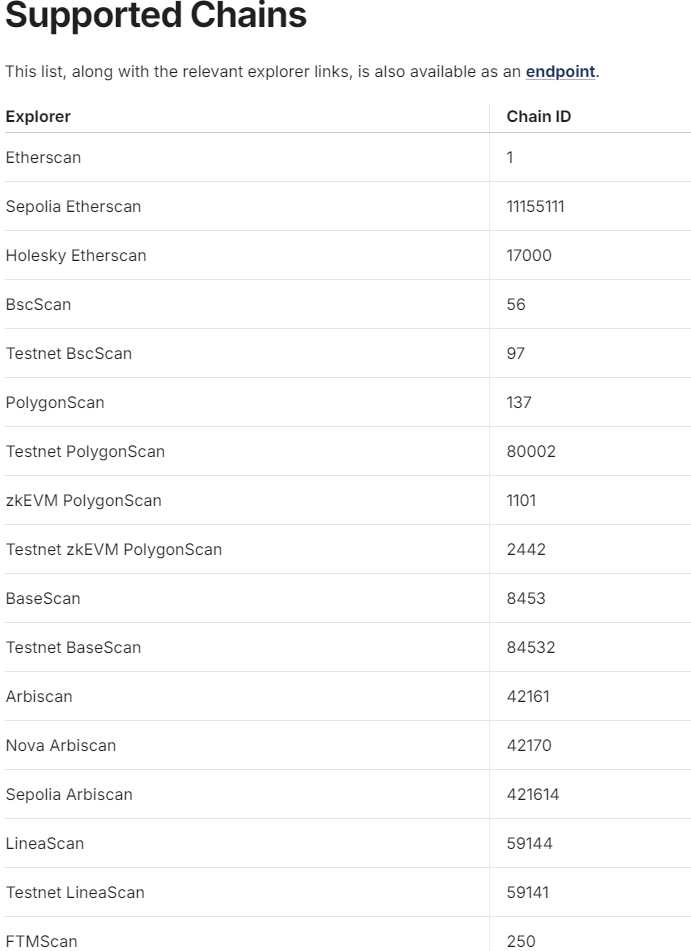Click the Chain ID column header
This screenshot has width=691, height=951.
click(538, 117)
